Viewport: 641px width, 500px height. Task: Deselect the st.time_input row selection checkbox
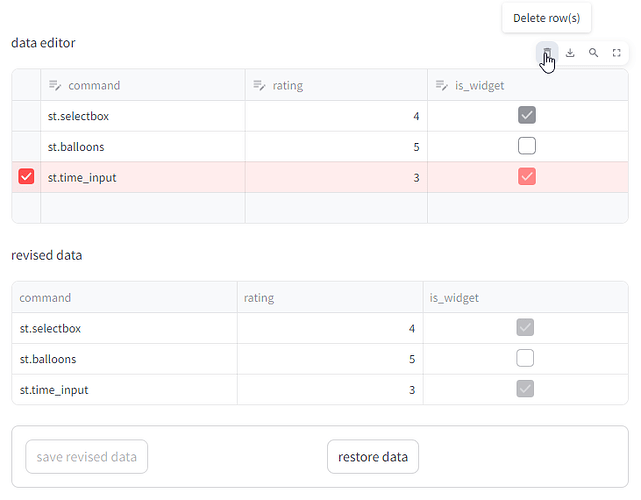tap(26, 178)
